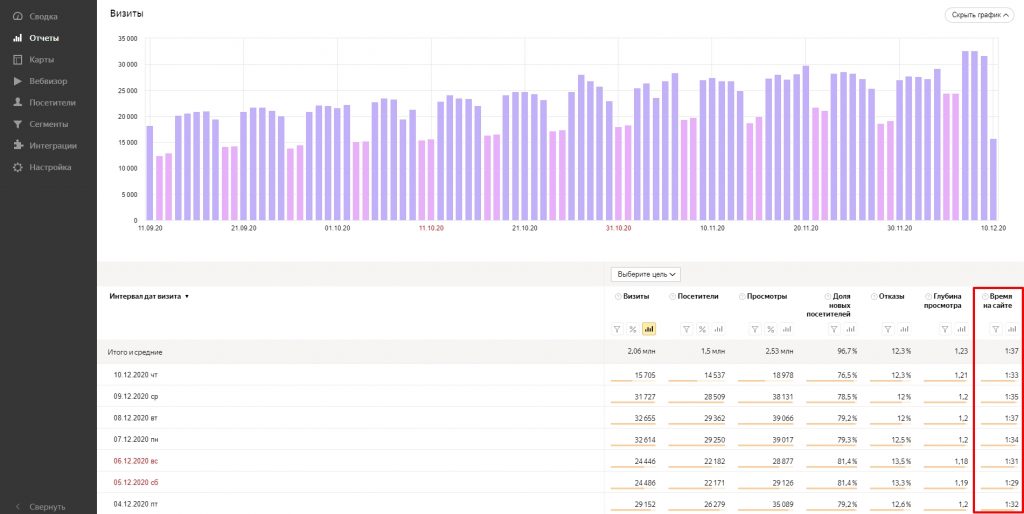Viewport: 1024px width, 514px height.
Task: Toggle the highlighted chart icon under Визиты
Action: pyautogui.click(x=648, y=329)
